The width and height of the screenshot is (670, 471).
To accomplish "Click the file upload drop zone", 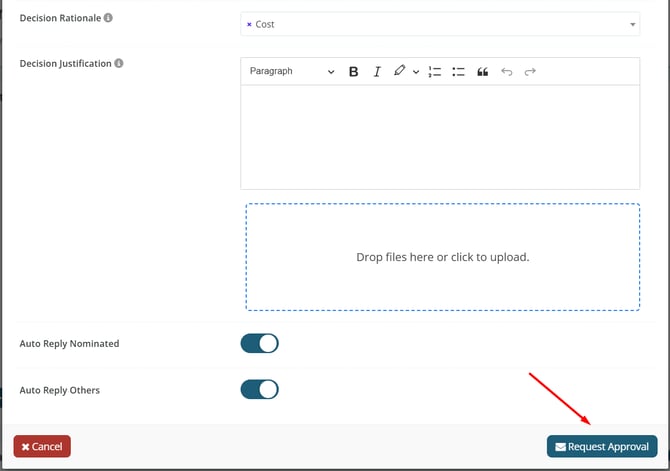I will pos(442,257).
